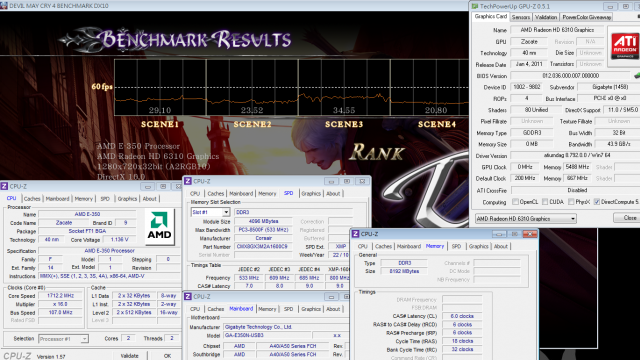Toggle the PhysX checkbox in GPU-Z
The image size is (640, 360).
point(571,202)
